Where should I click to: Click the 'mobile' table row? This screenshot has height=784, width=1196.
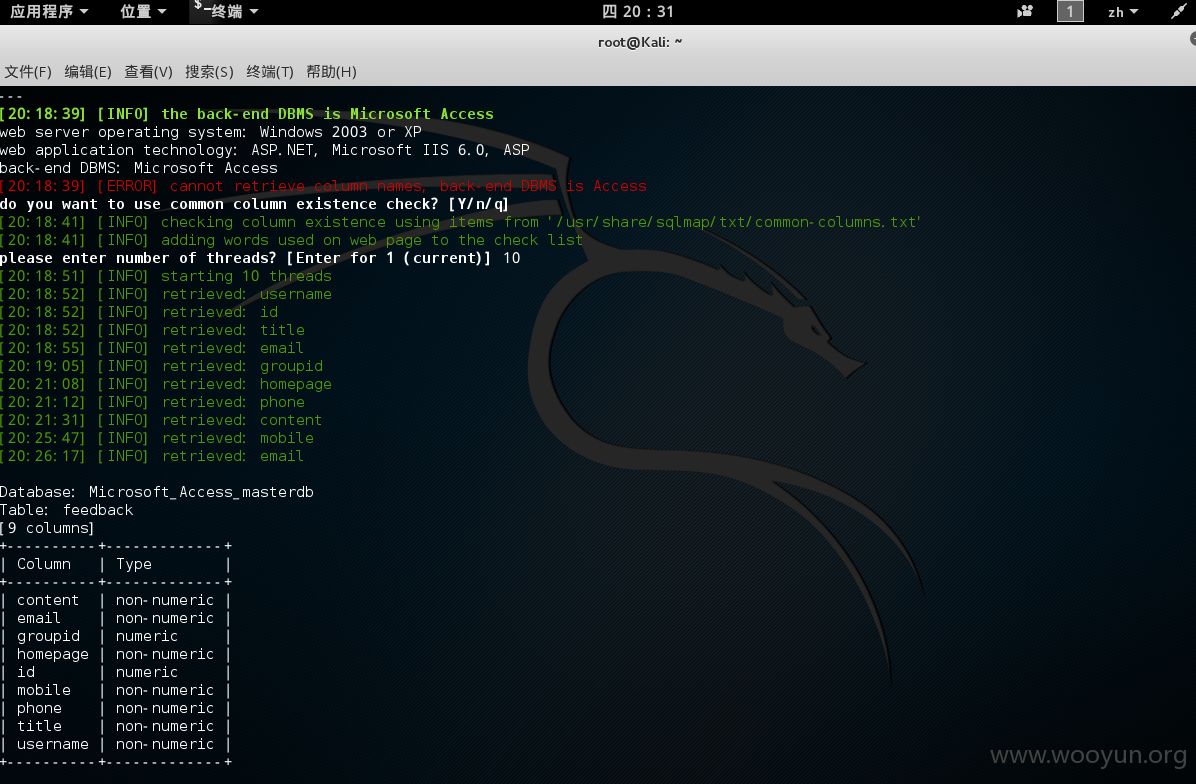[x=115, y=690]
